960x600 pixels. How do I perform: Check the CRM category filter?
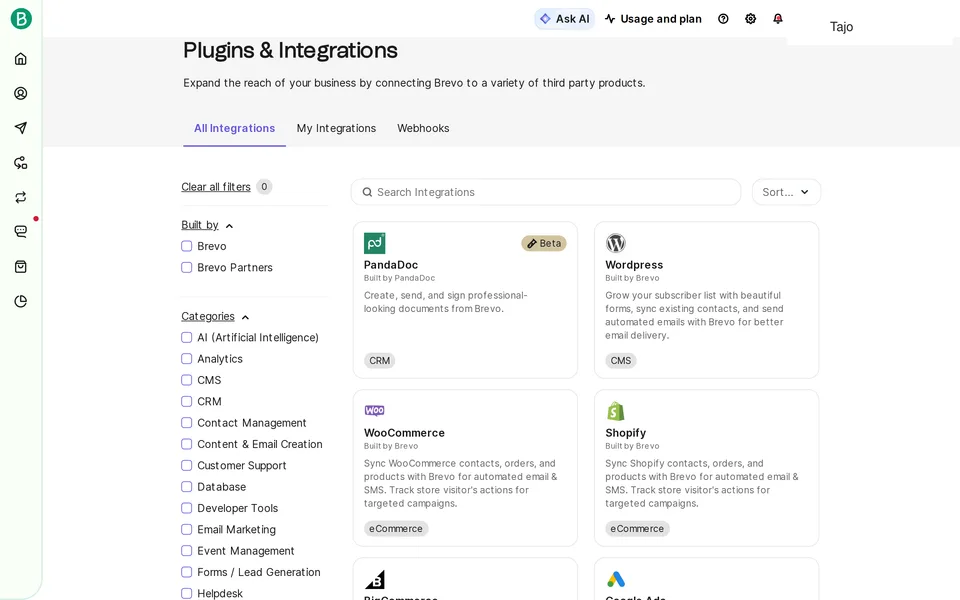coord(187,402)
